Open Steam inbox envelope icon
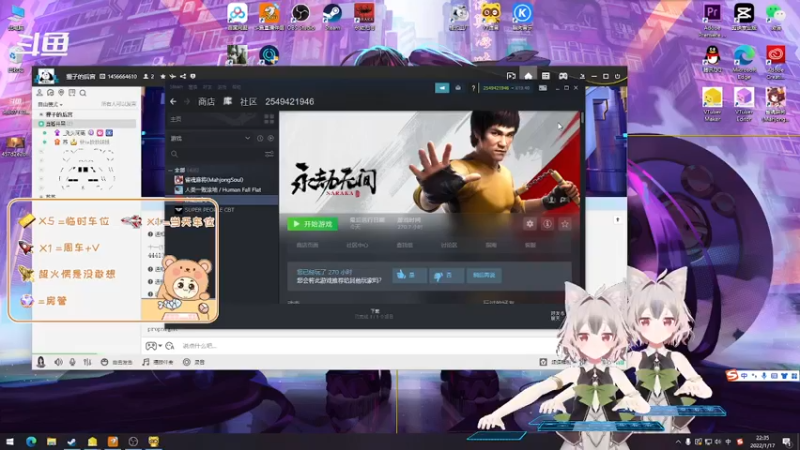The width and height of the screenshot is (800, 450). pos(458,88)
